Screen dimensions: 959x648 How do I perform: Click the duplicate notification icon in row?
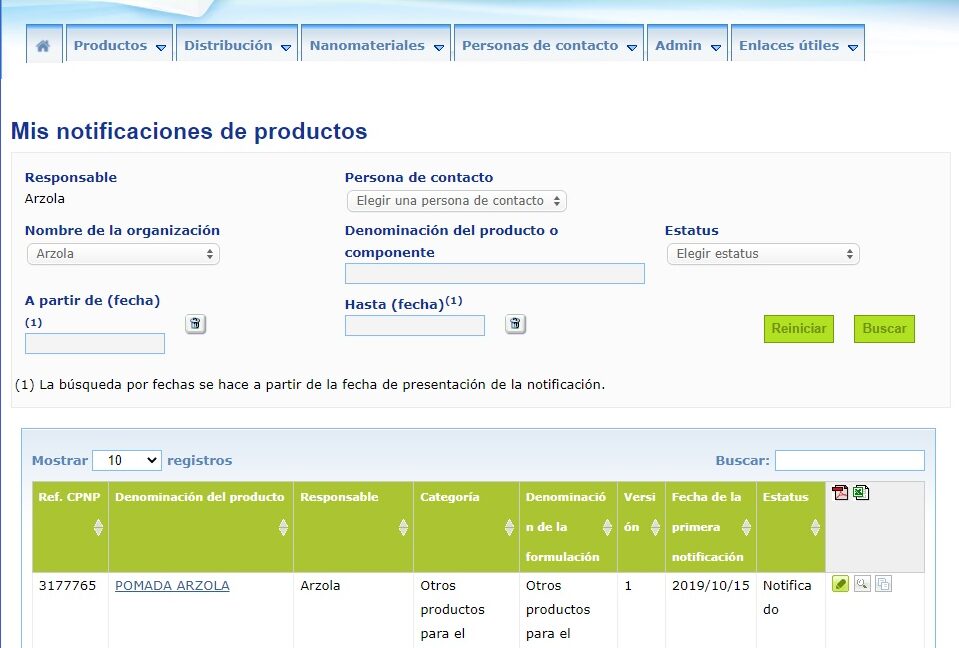pyautogui.click(x=883, y=584)
